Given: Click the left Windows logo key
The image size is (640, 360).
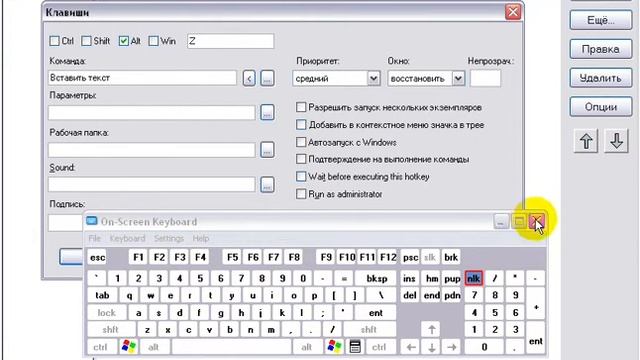Looking at the screenshot, I should pos(129,347).
